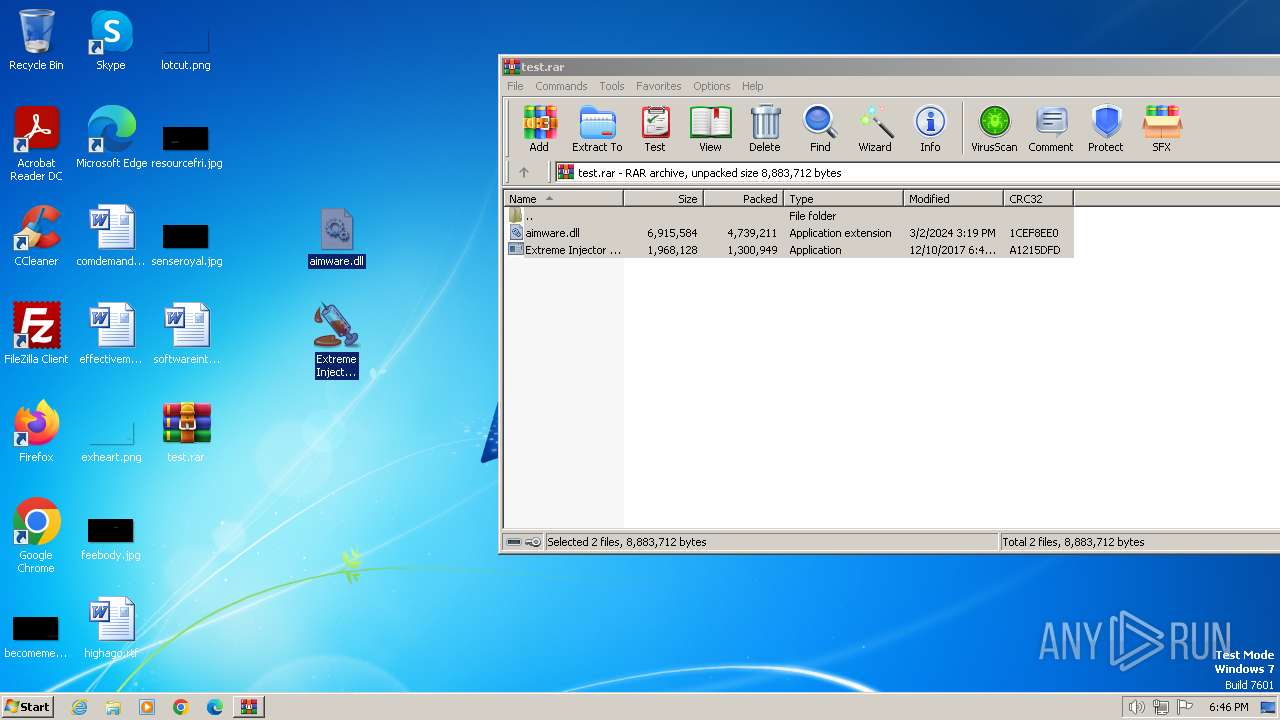1280x720 pixels.
Task: Open the Find magnifier tool
Action: 820,129
